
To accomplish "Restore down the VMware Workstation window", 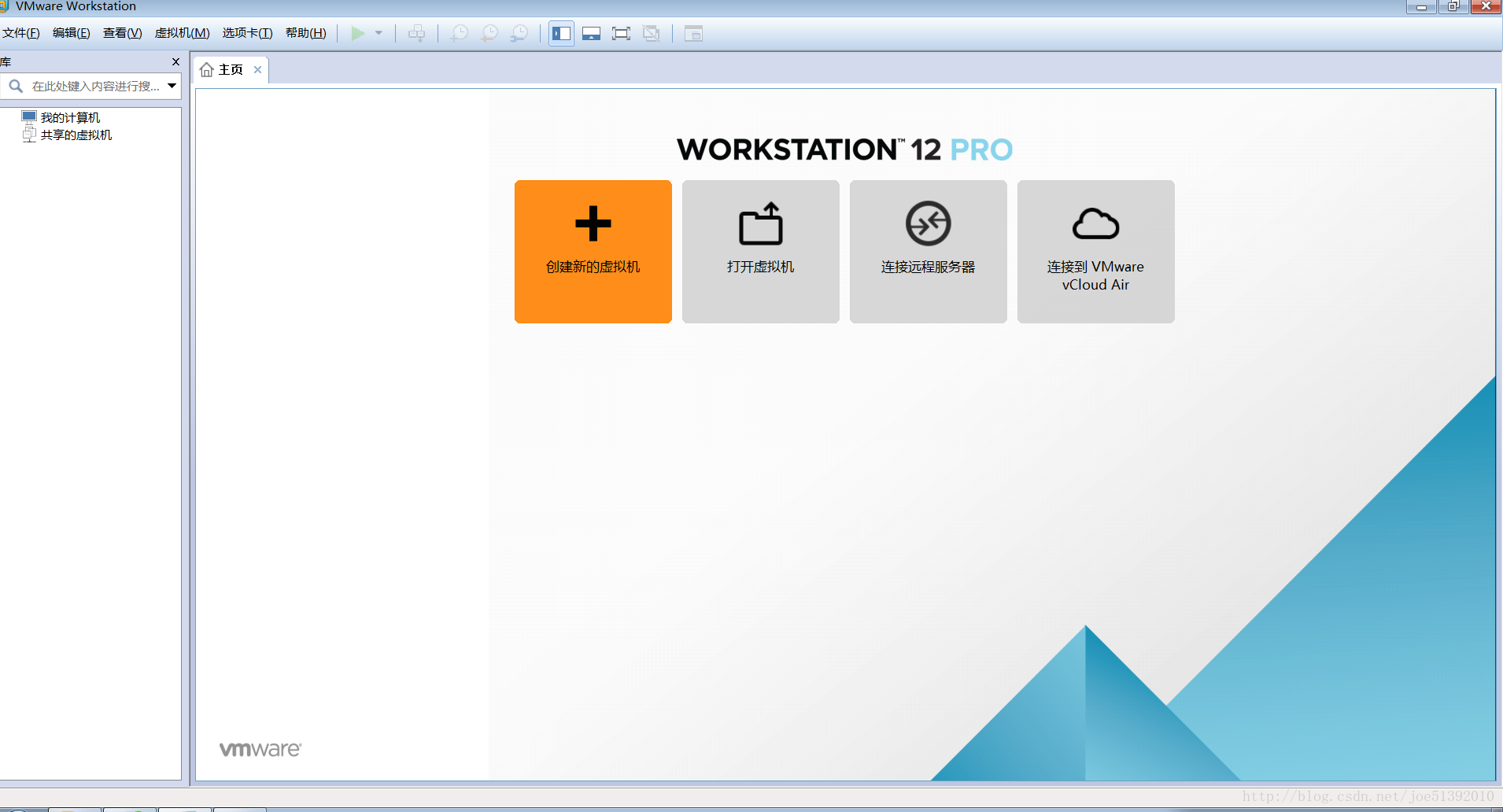I will point(1453,6).
